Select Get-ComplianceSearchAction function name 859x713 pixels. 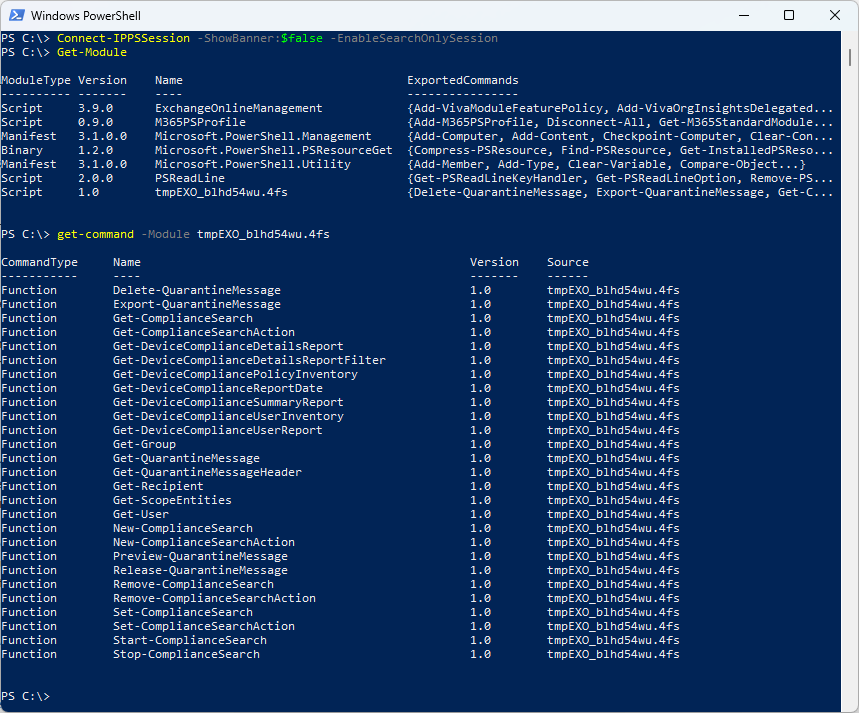coord(204,332)
